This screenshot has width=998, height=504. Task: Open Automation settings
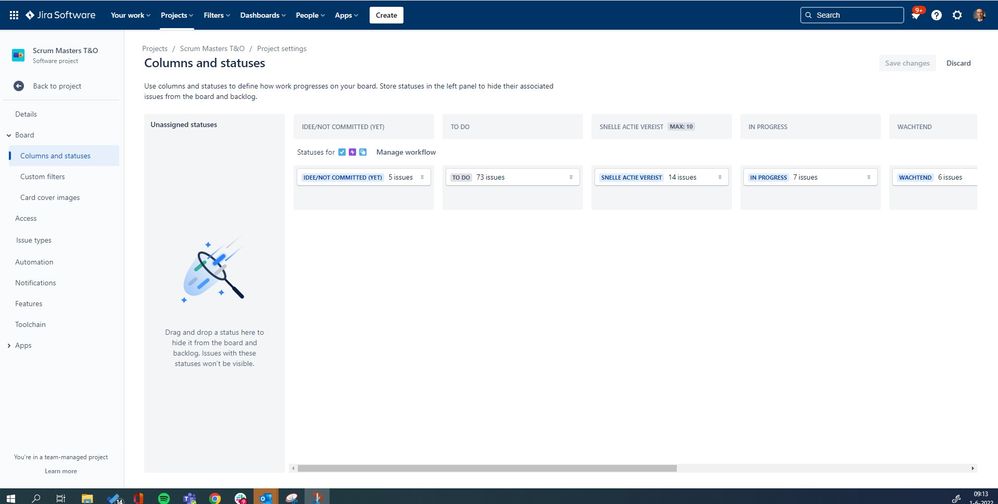34,262
